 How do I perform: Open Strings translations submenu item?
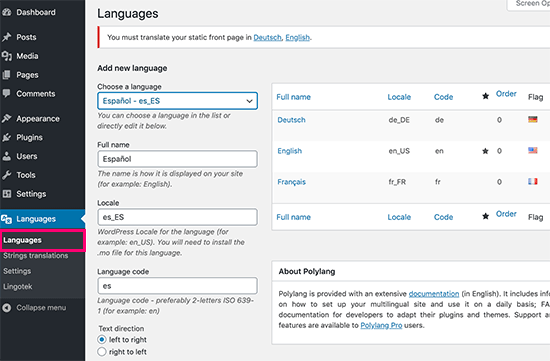tap(36, 256)
